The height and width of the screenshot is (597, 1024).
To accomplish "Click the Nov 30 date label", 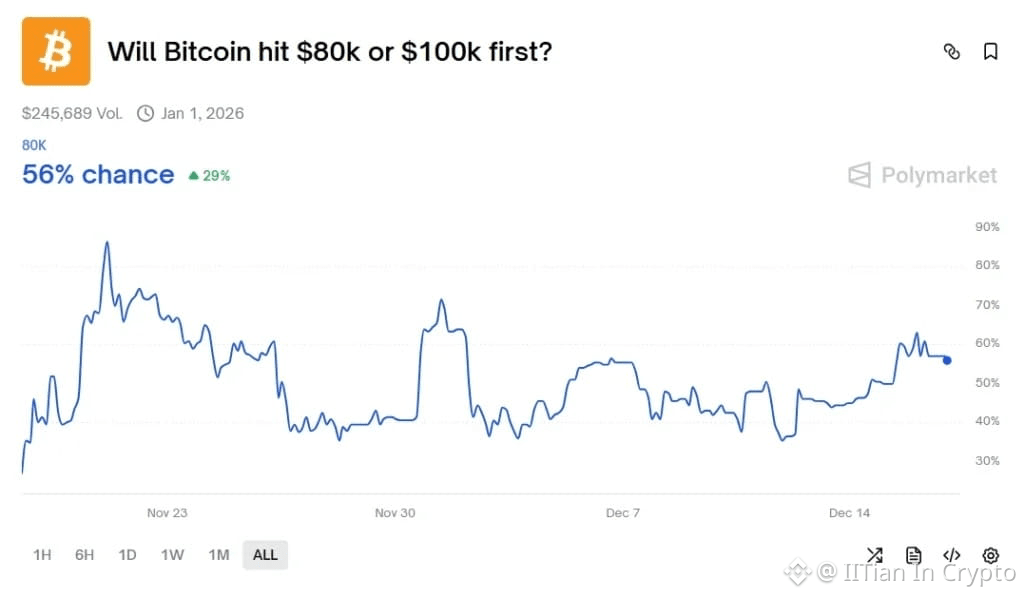I will pyautogui.click(x=395, y=513).
